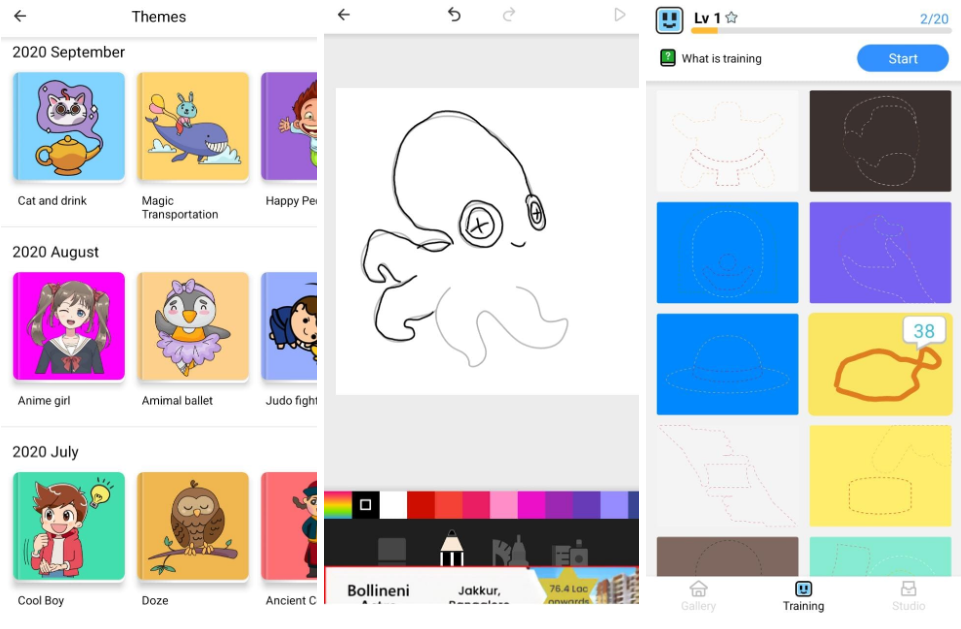Undo the last stroke on the octopus
This screenshot has height=629, width=961.
(x=453, y=16)
